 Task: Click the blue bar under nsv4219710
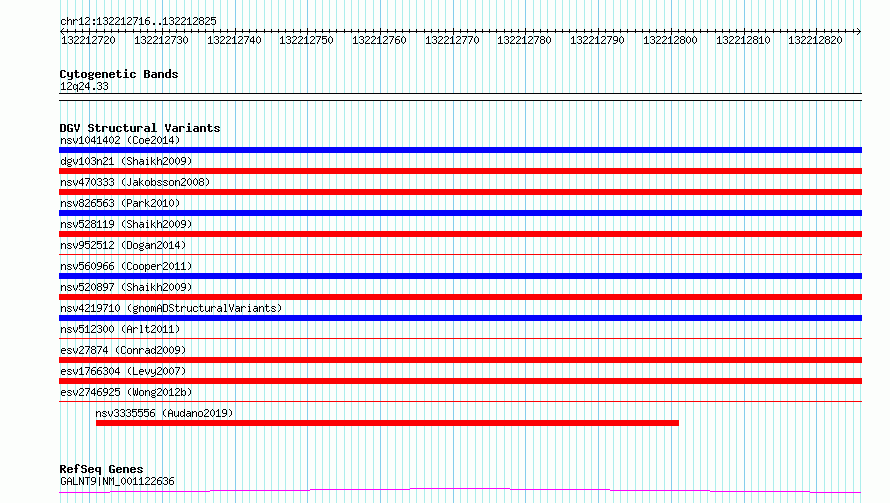pyautogui.click(x=460, y=318)
